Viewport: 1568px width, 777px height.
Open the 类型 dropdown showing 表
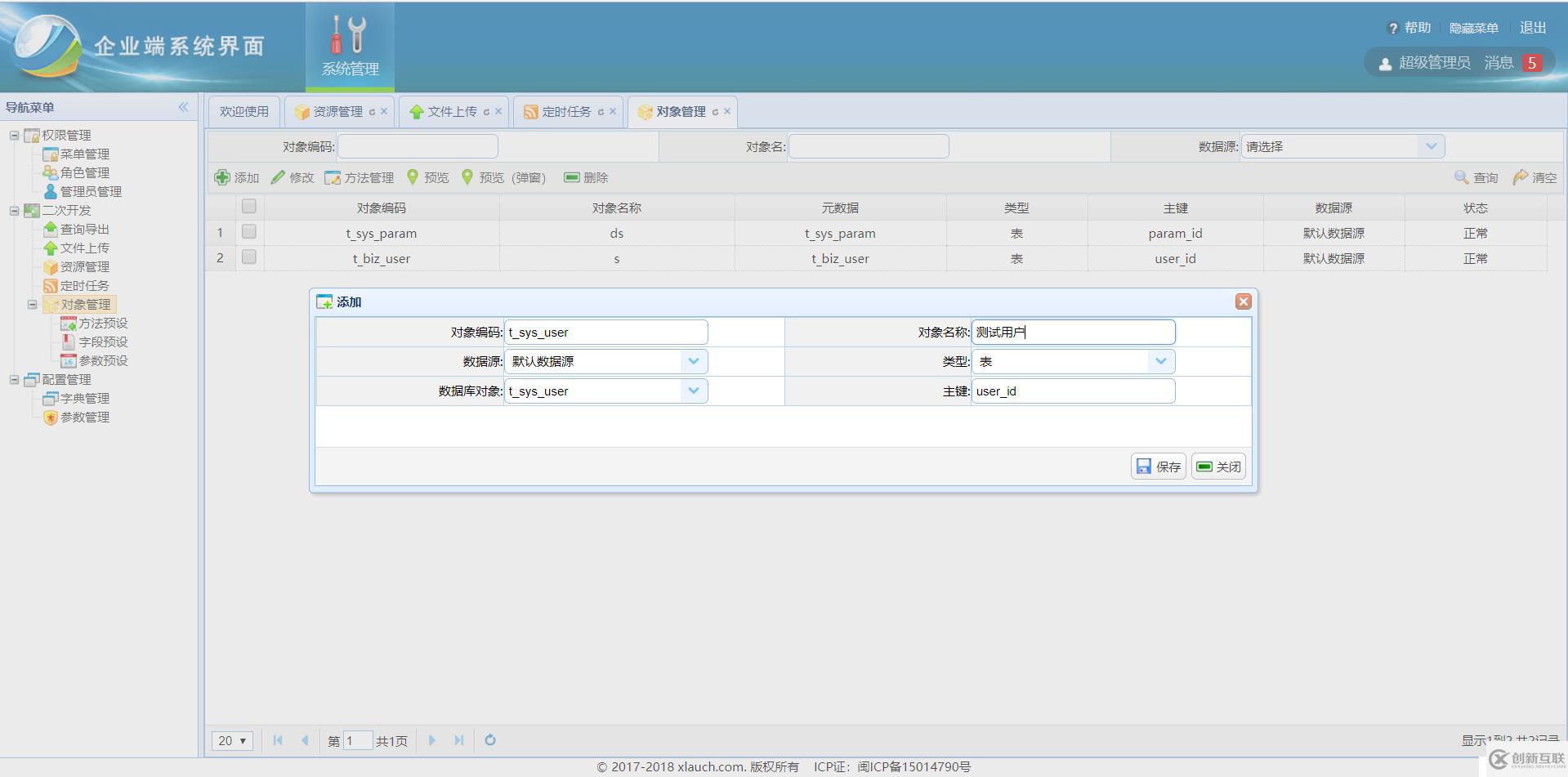1161,361
